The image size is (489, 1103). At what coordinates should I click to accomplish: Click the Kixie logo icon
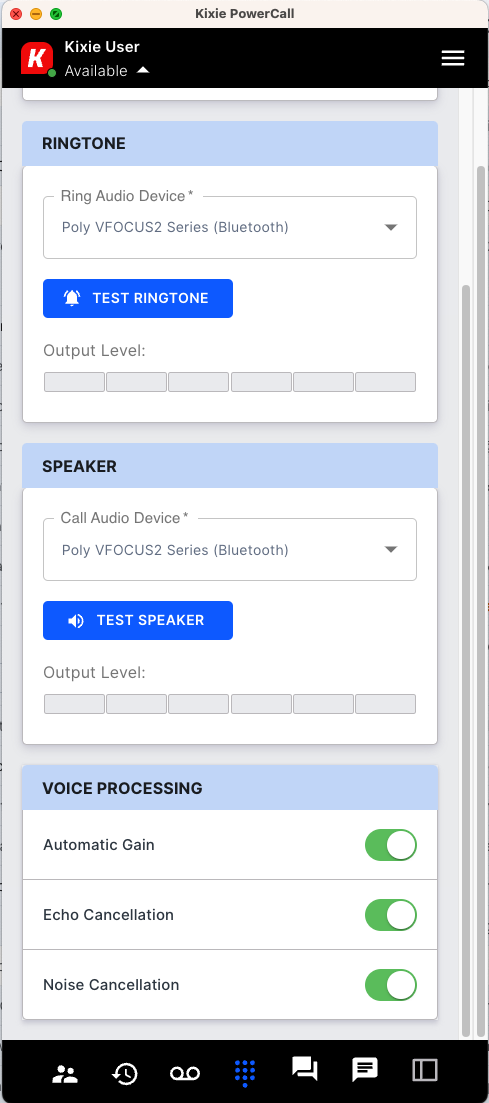[37, 58]
